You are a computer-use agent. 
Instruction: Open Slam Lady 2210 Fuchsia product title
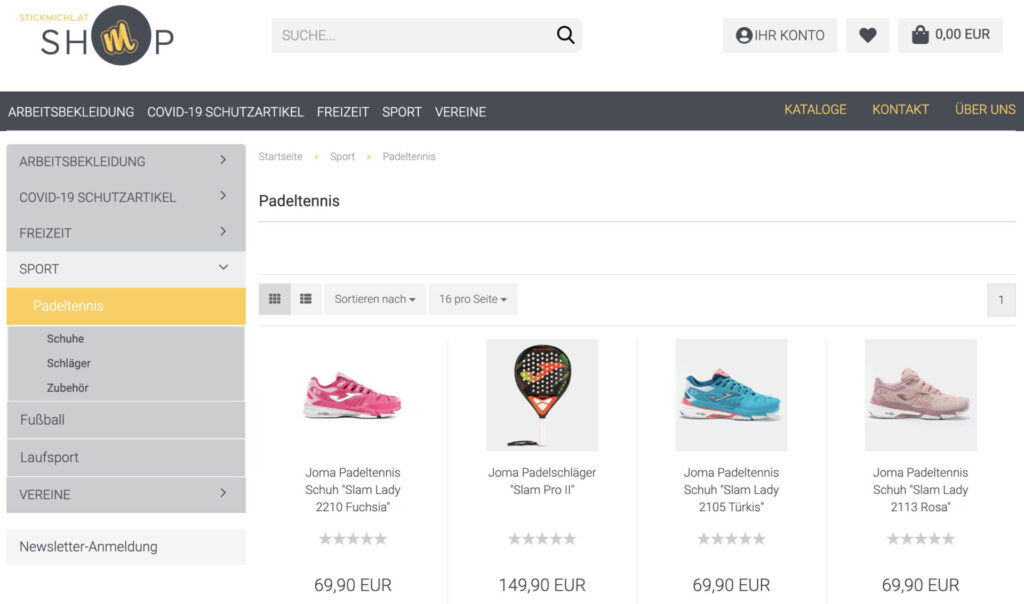353,490
